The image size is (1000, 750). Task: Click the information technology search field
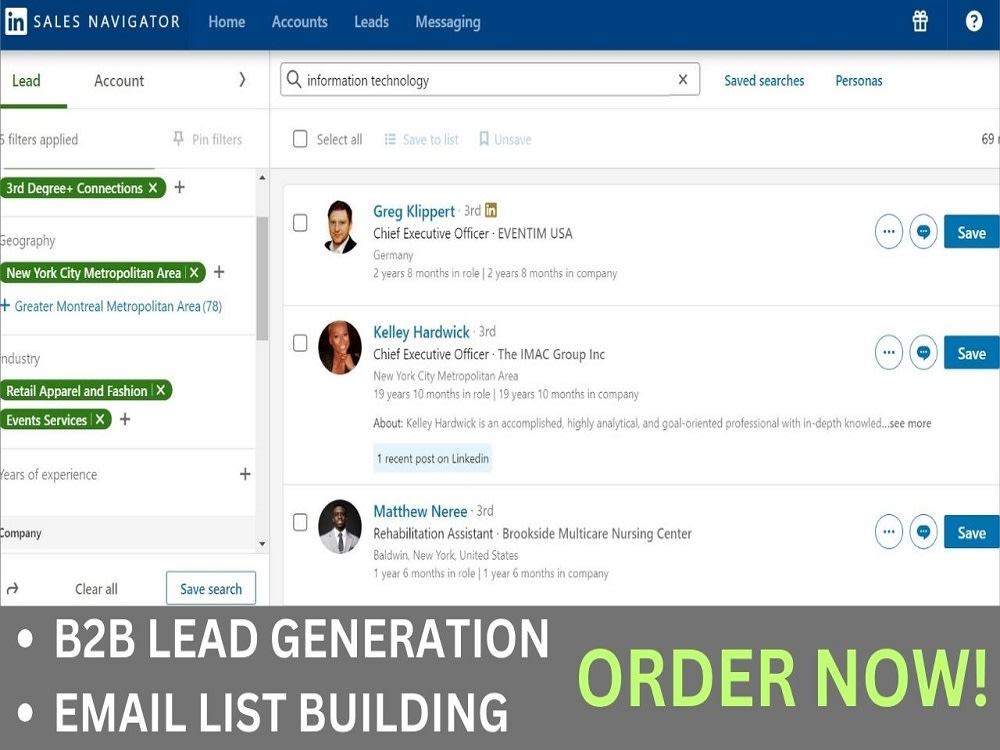(x=490, y=80)
